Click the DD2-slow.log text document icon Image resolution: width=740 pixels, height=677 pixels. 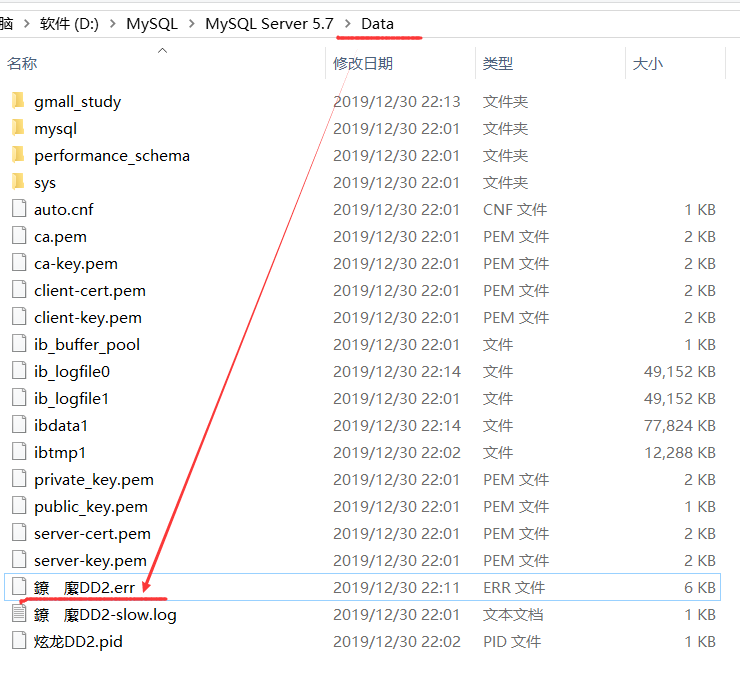pyautogui.click(x=18, y=614)
